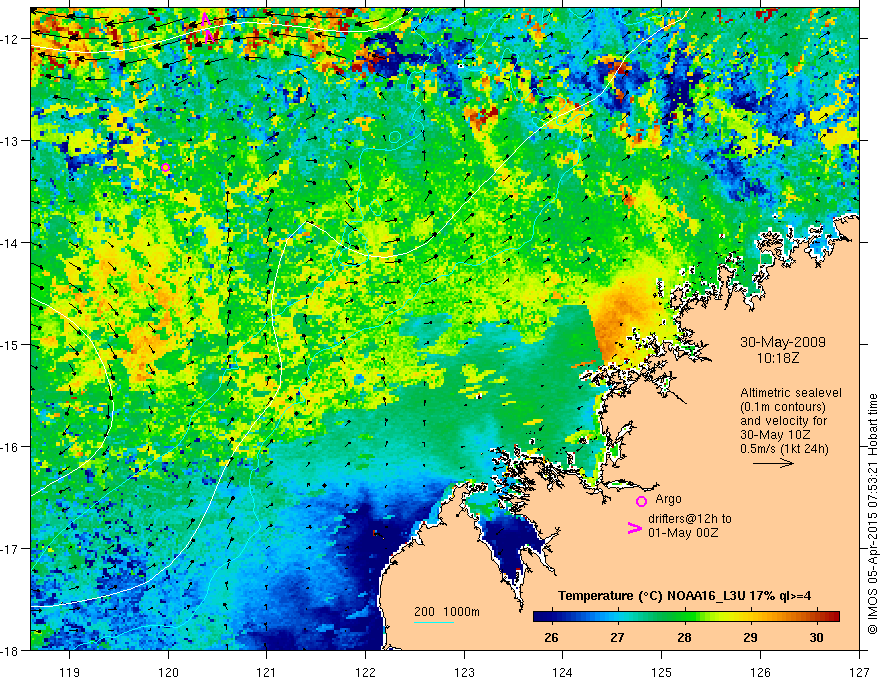The image size is (880, 680).
Task: Click the magenta Argo circle in the legend
Action: click(x=641, y=501)
